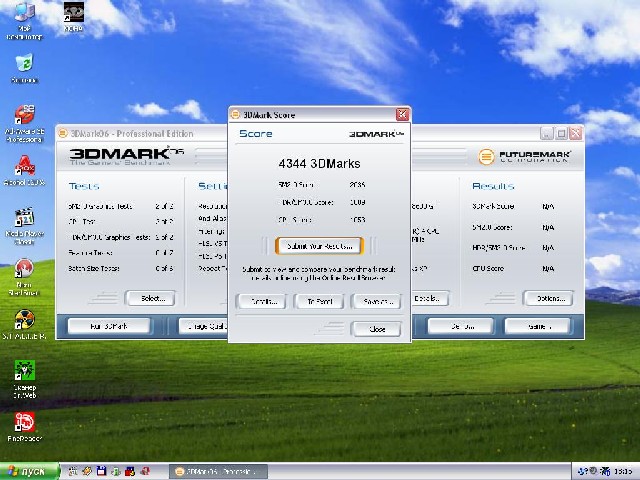Click Results heading in main window

[x=493, y=186]
